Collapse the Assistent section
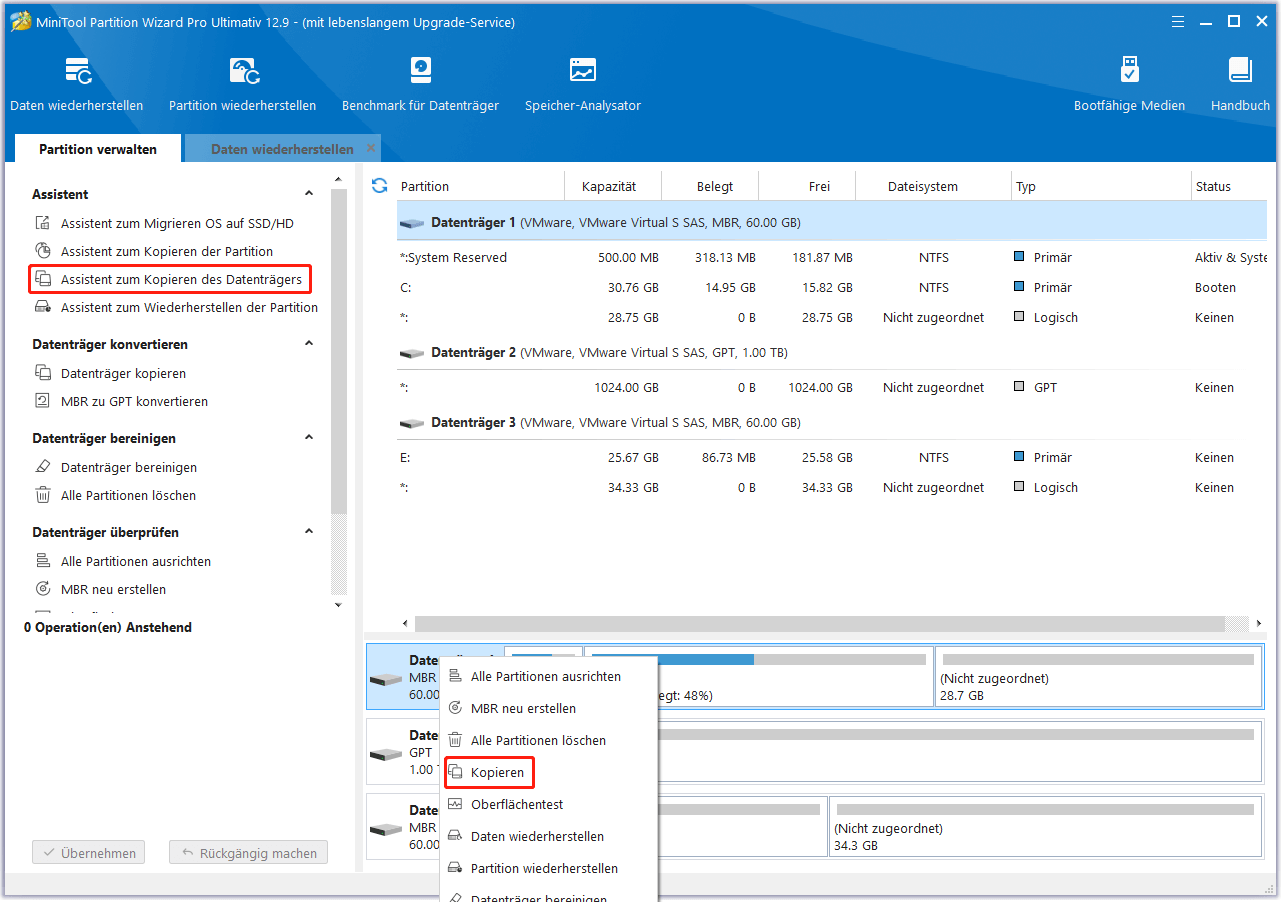The height and width of the screenshot is (902, 1282). point(309,194)
